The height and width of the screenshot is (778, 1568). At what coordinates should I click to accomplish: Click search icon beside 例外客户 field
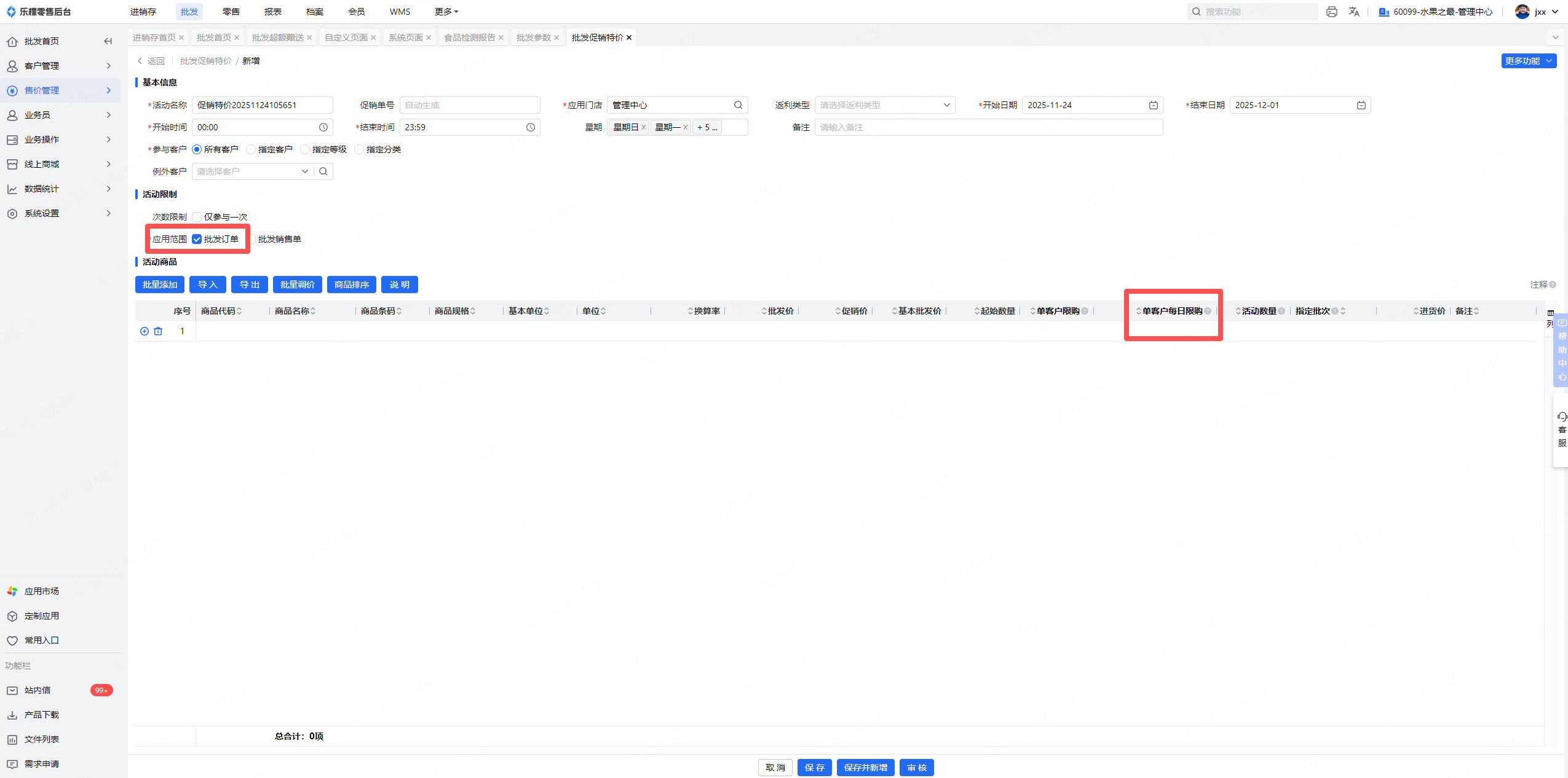[323, 171]
